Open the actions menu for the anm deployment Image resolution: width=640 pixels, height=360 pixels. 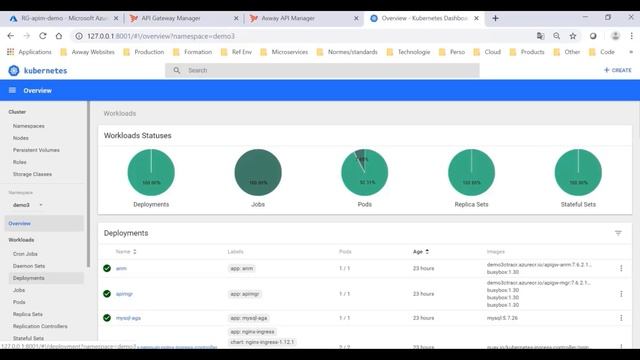pos(621,268)
